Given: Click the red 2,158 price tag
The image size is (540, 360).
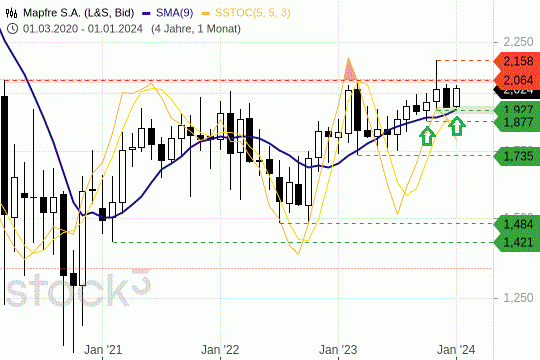Looking at the screenshot, I should click(517, 62).
